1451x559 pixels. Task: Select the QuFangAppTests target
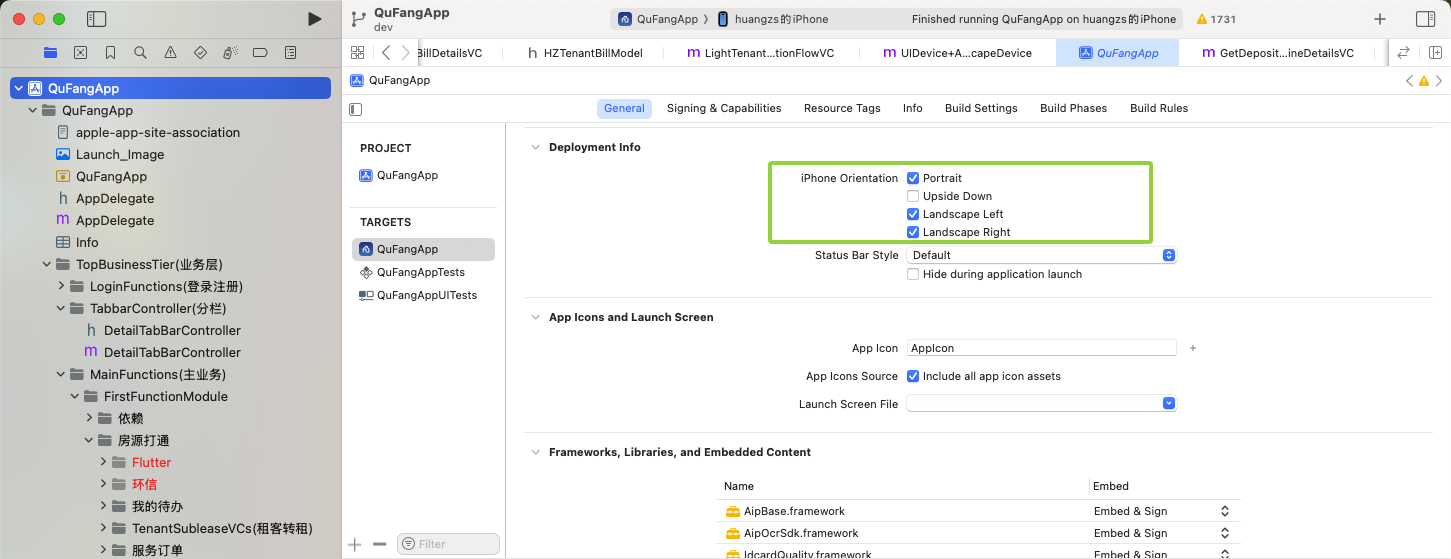pyautogui.click(x=420, y=272)
